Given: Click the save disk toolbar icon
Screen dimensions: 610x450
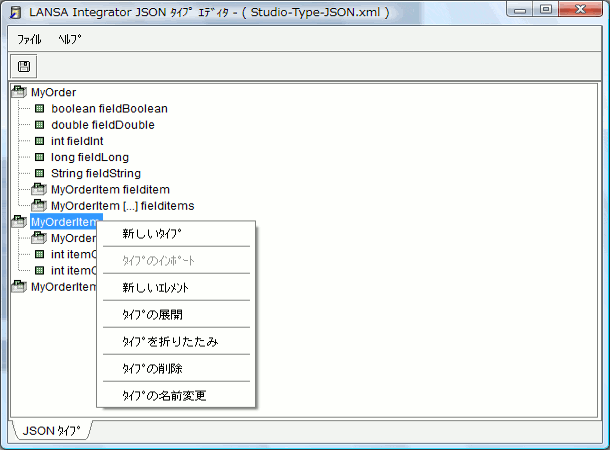Looking at the screenshot, I should click(24, 67).
